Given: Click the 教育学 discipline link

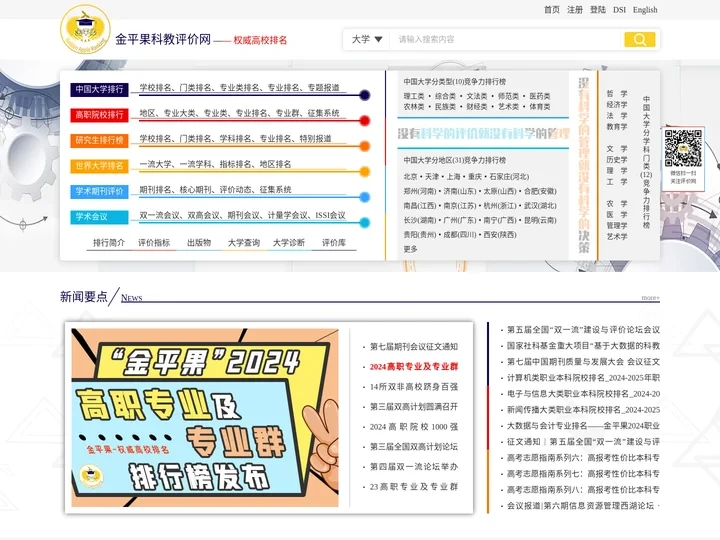Looking at the screenshot, I should (617, 127).
